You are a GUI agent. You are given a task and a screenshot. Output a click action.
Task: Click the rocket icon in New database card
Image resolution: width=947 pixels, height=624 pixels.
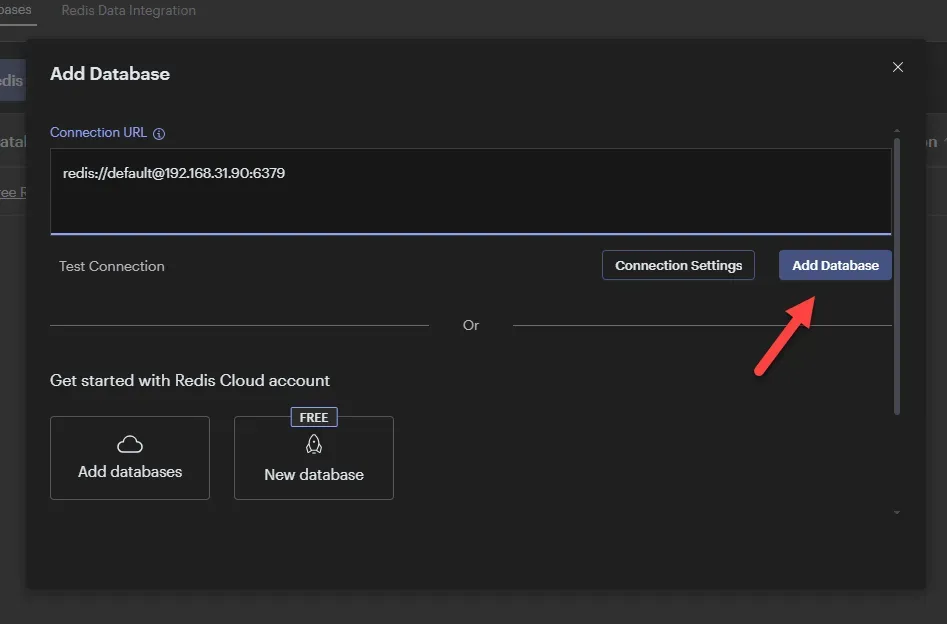(314, 445)
